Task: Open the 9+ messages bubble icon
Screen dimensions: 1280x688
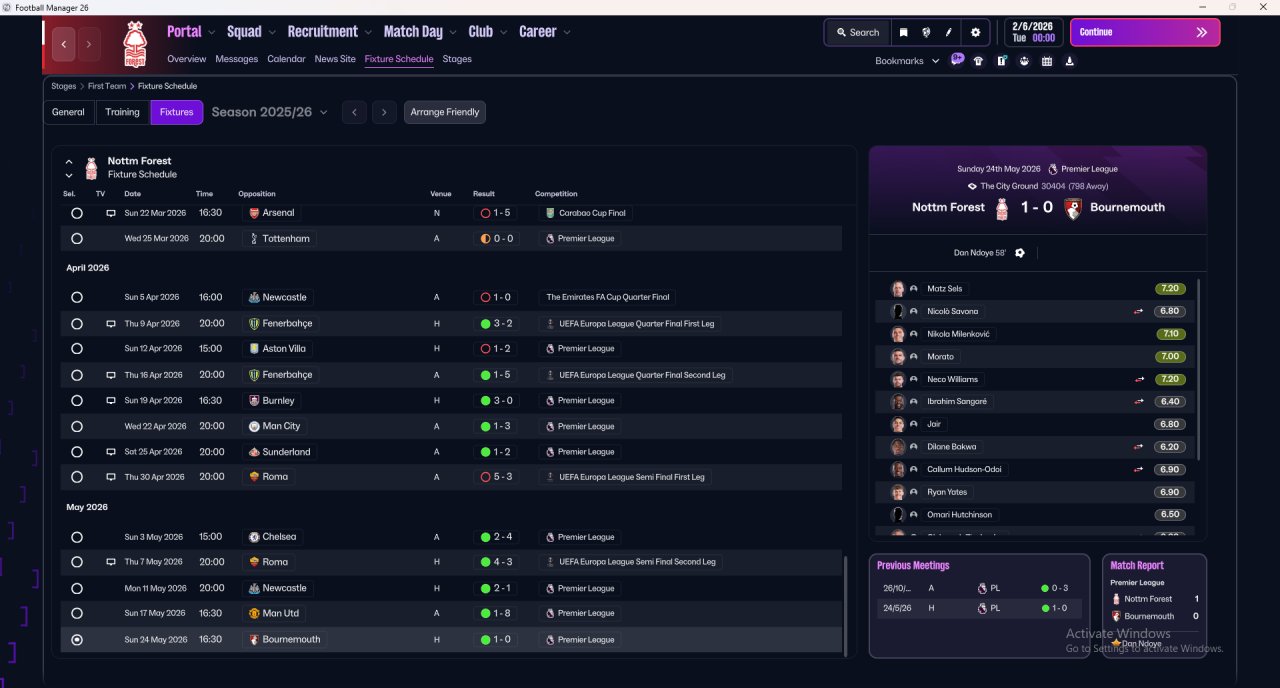Action: [957, 60]
